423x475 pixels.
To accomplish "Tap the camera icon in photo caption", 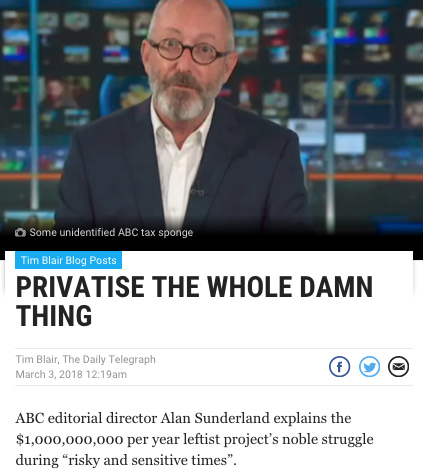I will 20,232.
